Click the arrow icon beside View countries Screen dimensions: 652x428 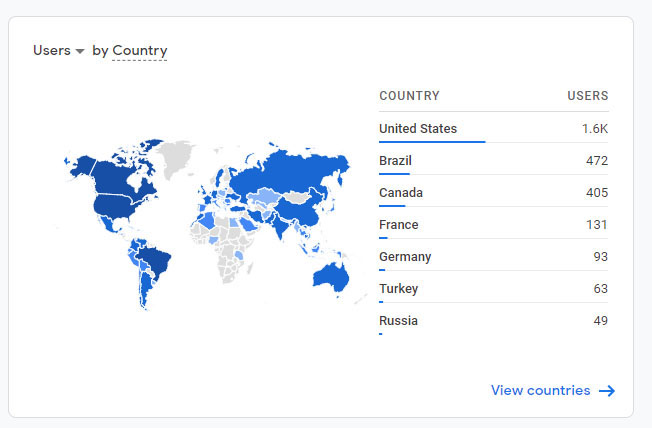pos(606,391)
